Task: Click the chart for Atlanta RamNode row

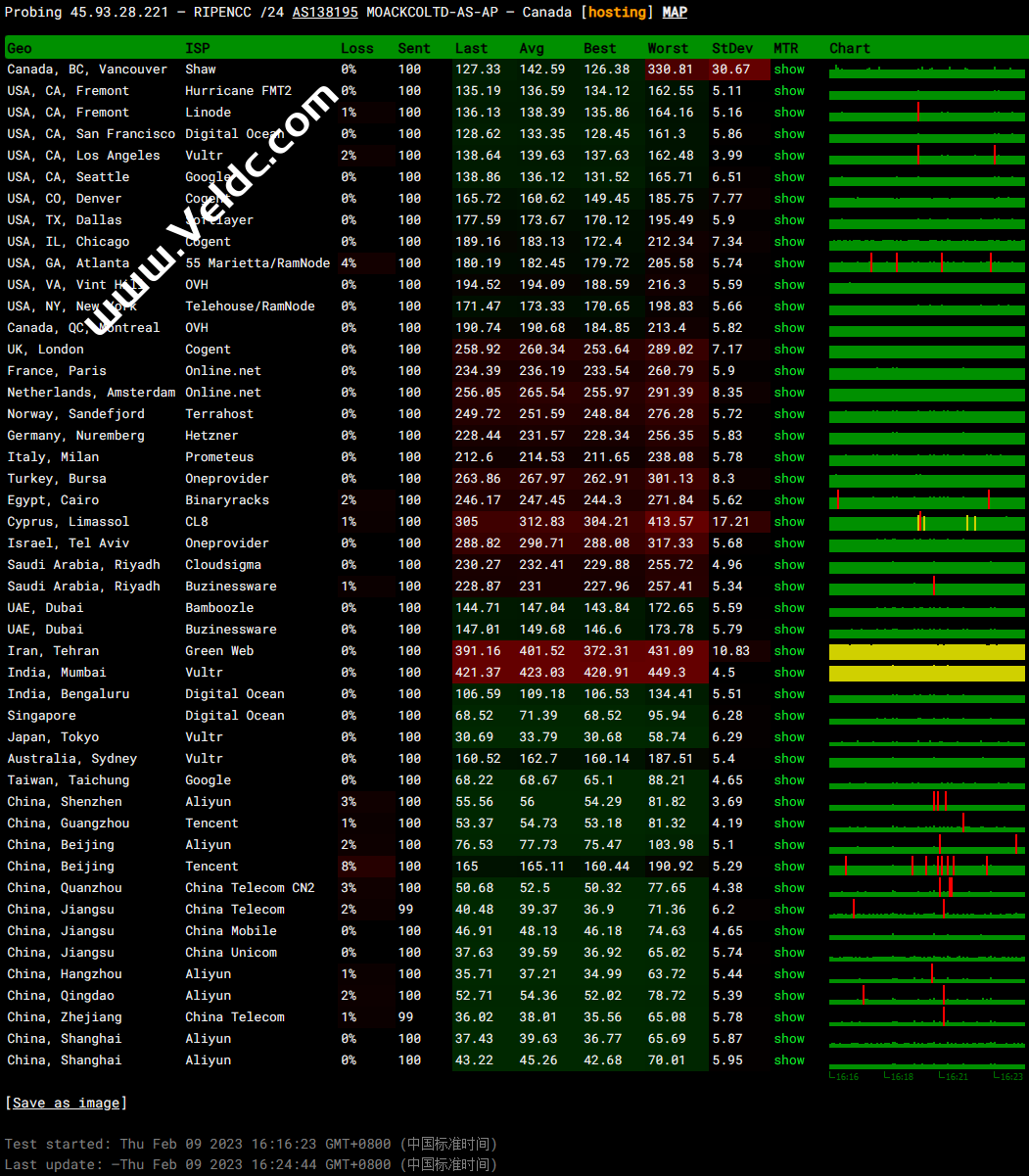Action: [926, 263]
